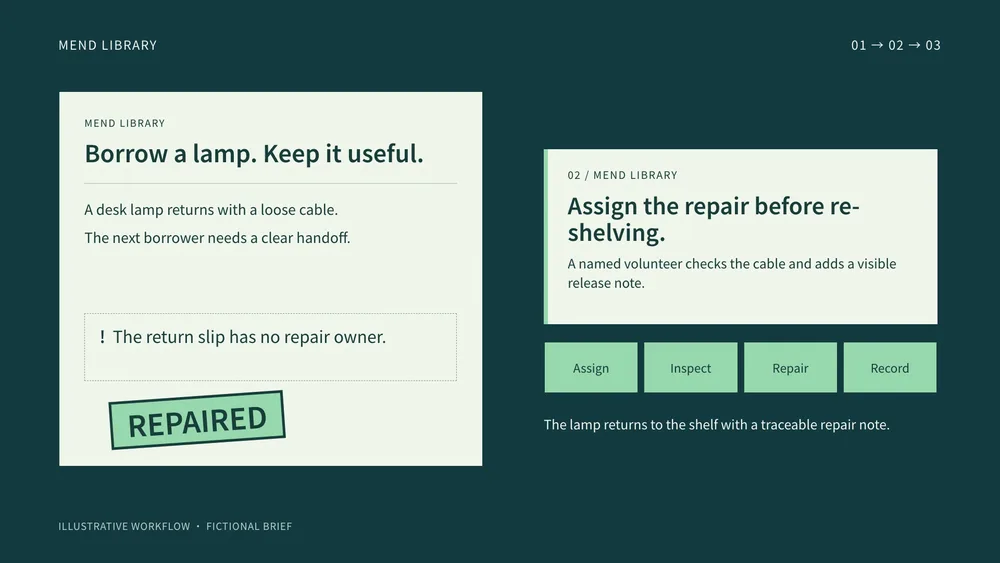Click the 'The lamp returns to the shelf' caption
The image size is (1000, 563).
click(x=717, y=425)
